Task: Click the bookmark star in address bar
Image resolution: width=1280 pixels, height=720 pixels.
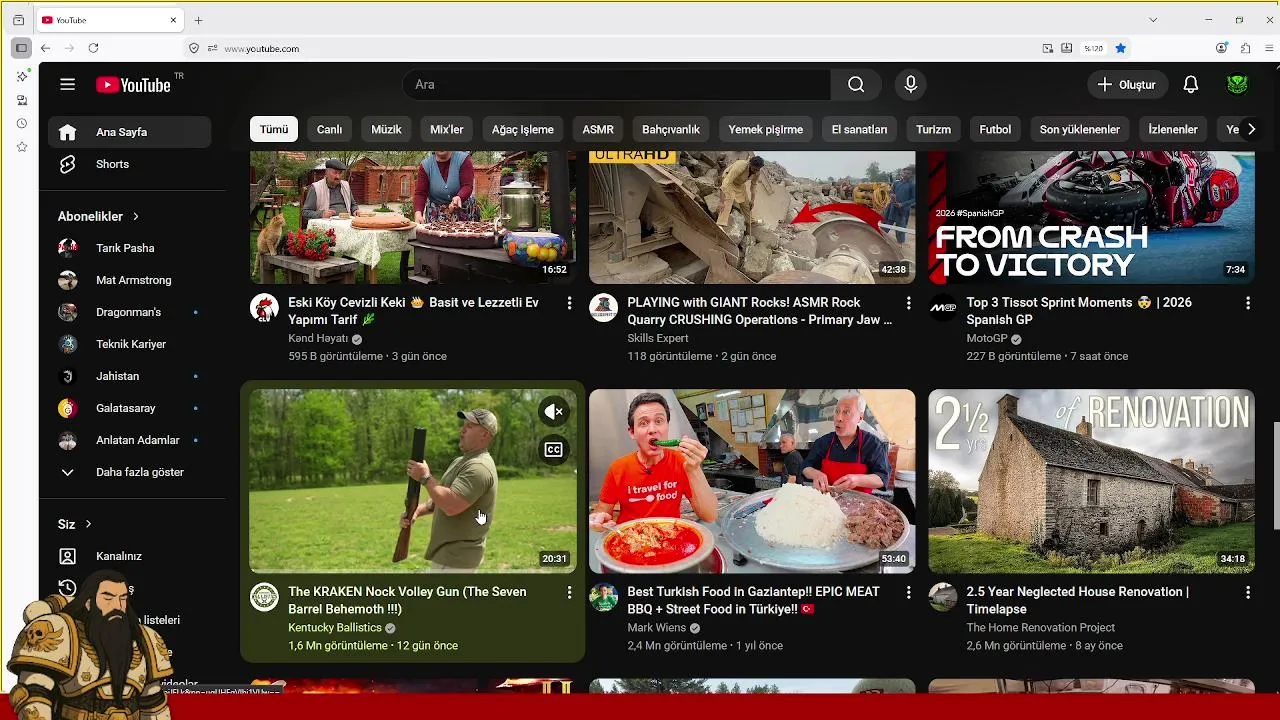Action: point(1120,48)
